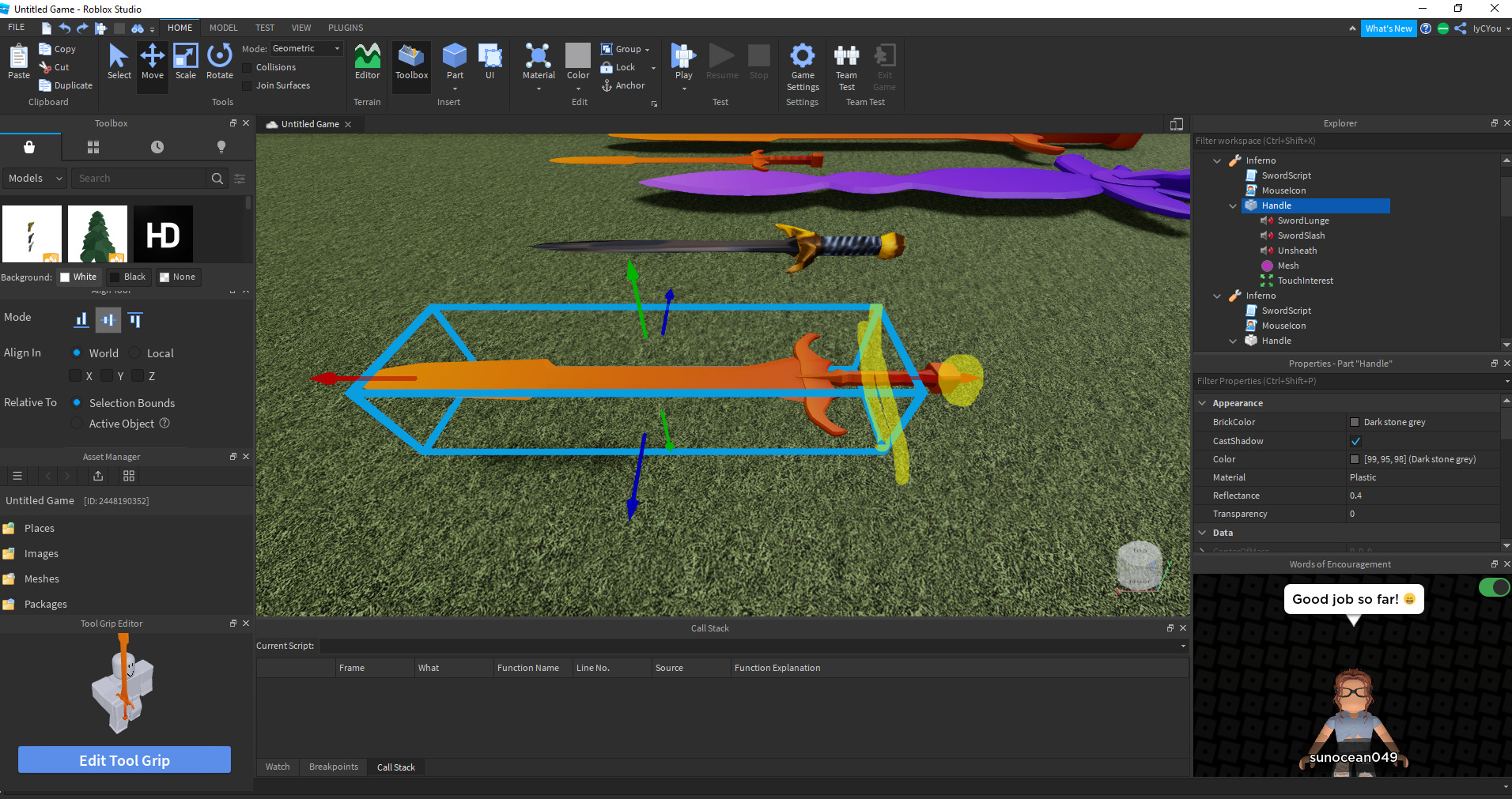Open the Models category dropdown

(x=35, y=179)
